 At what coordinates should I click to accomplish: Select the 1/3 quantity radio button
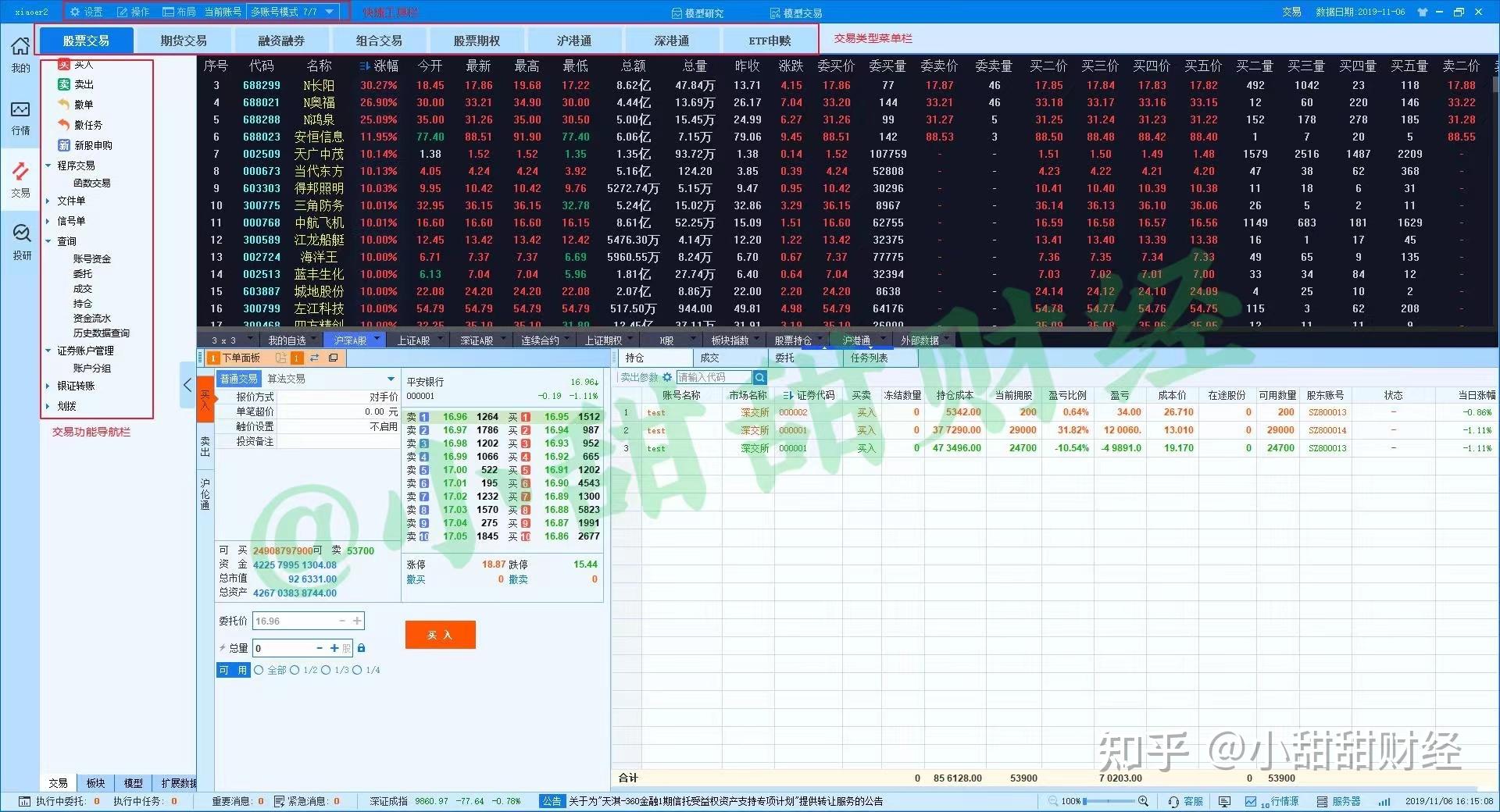(326, 670)
